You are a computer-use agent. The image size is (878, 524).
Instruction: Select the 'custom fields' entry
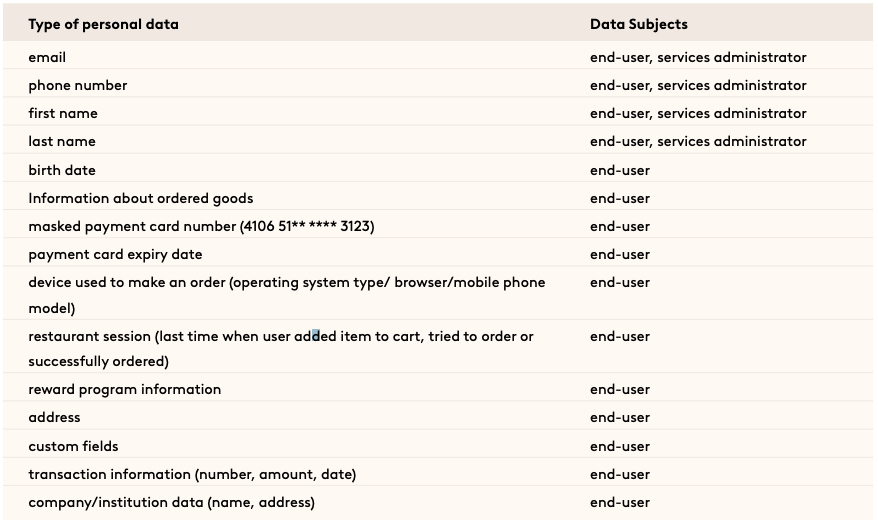tap(73, 446)
